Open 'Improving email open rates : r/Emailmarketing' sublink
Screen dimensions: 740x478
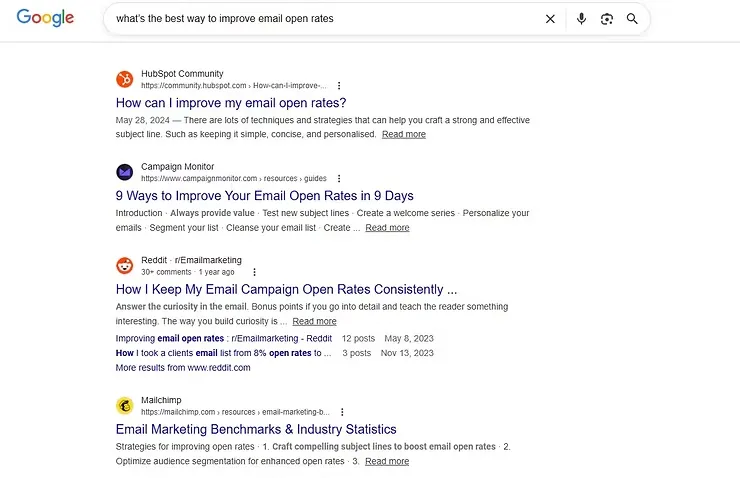(x=224, y=338)
